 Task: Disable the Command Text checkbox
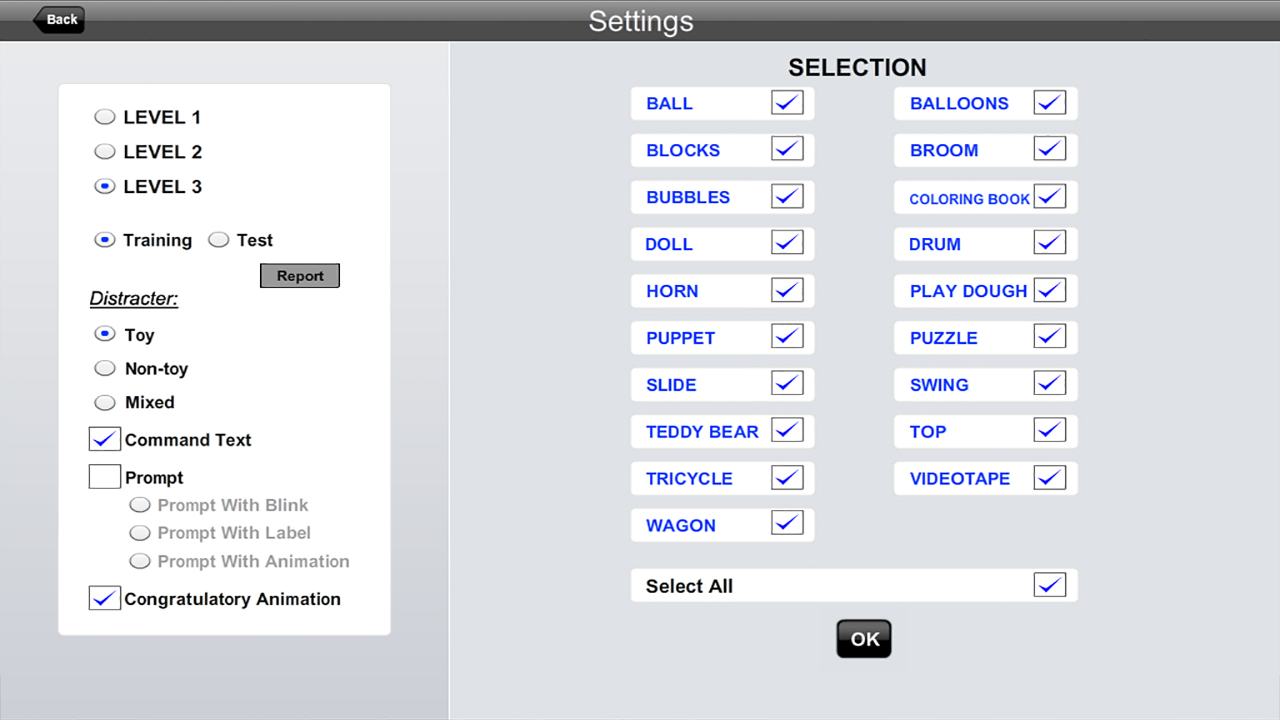coord(105,439)
